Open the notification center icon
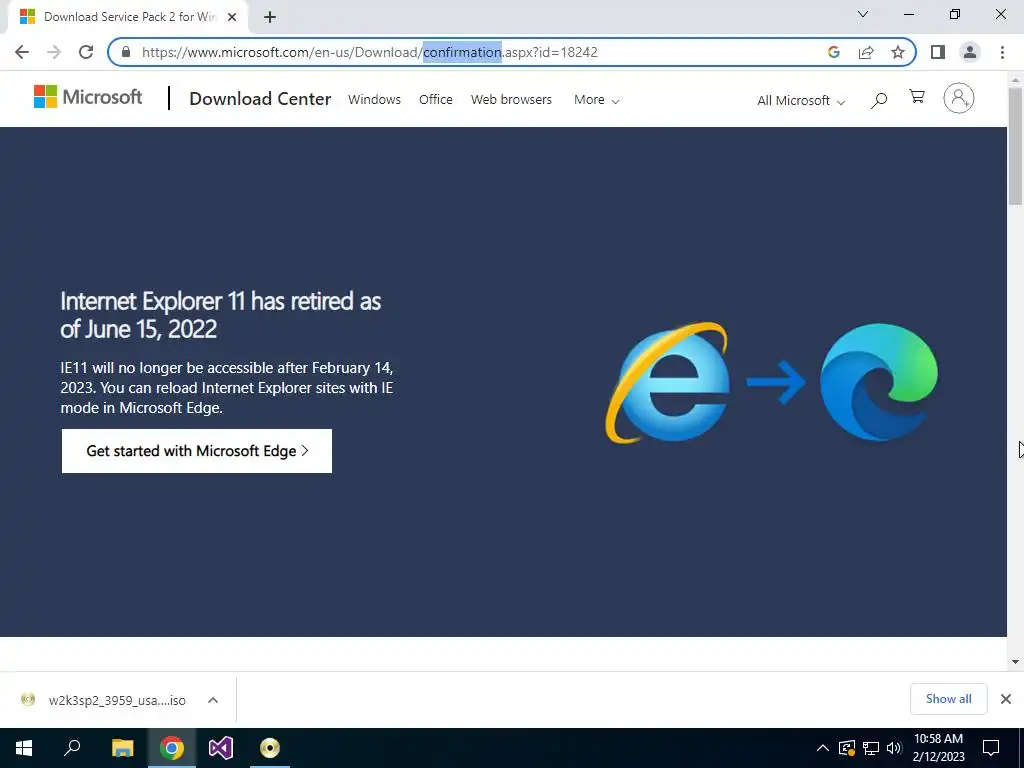Screen dimensions: 1024x768 point(991,748)
